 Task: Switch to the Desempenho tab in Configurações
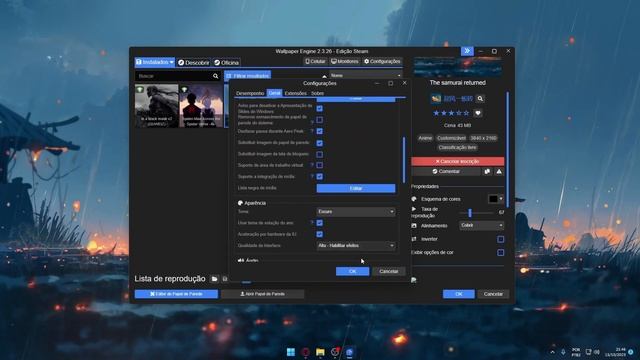250,93
